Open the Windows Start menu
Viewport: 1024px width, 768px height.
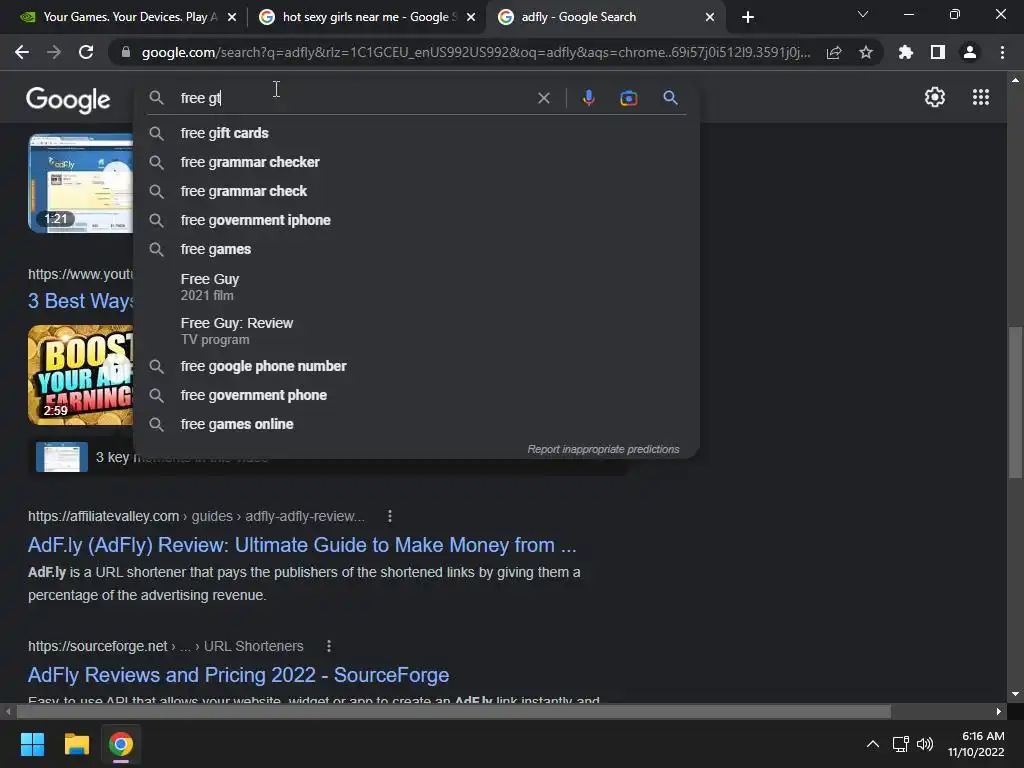(x=32, y=744)
